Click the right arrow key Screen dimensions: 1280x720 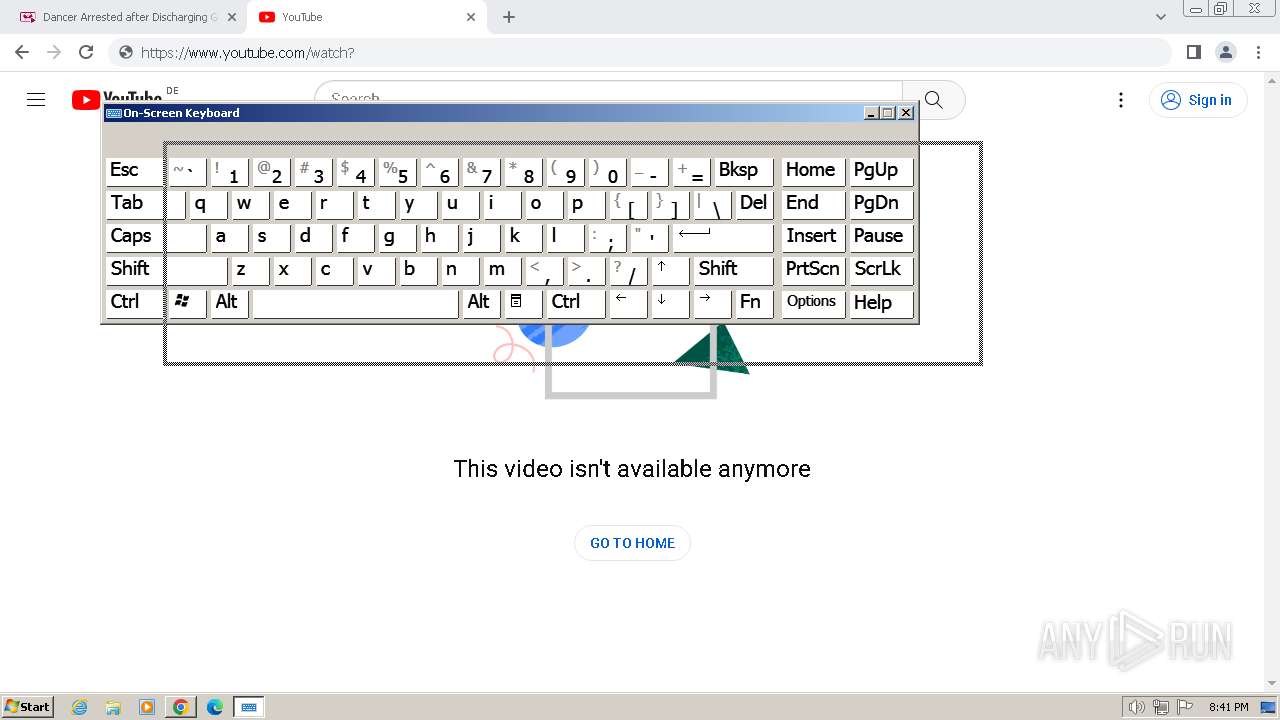(x=712, y=303)
